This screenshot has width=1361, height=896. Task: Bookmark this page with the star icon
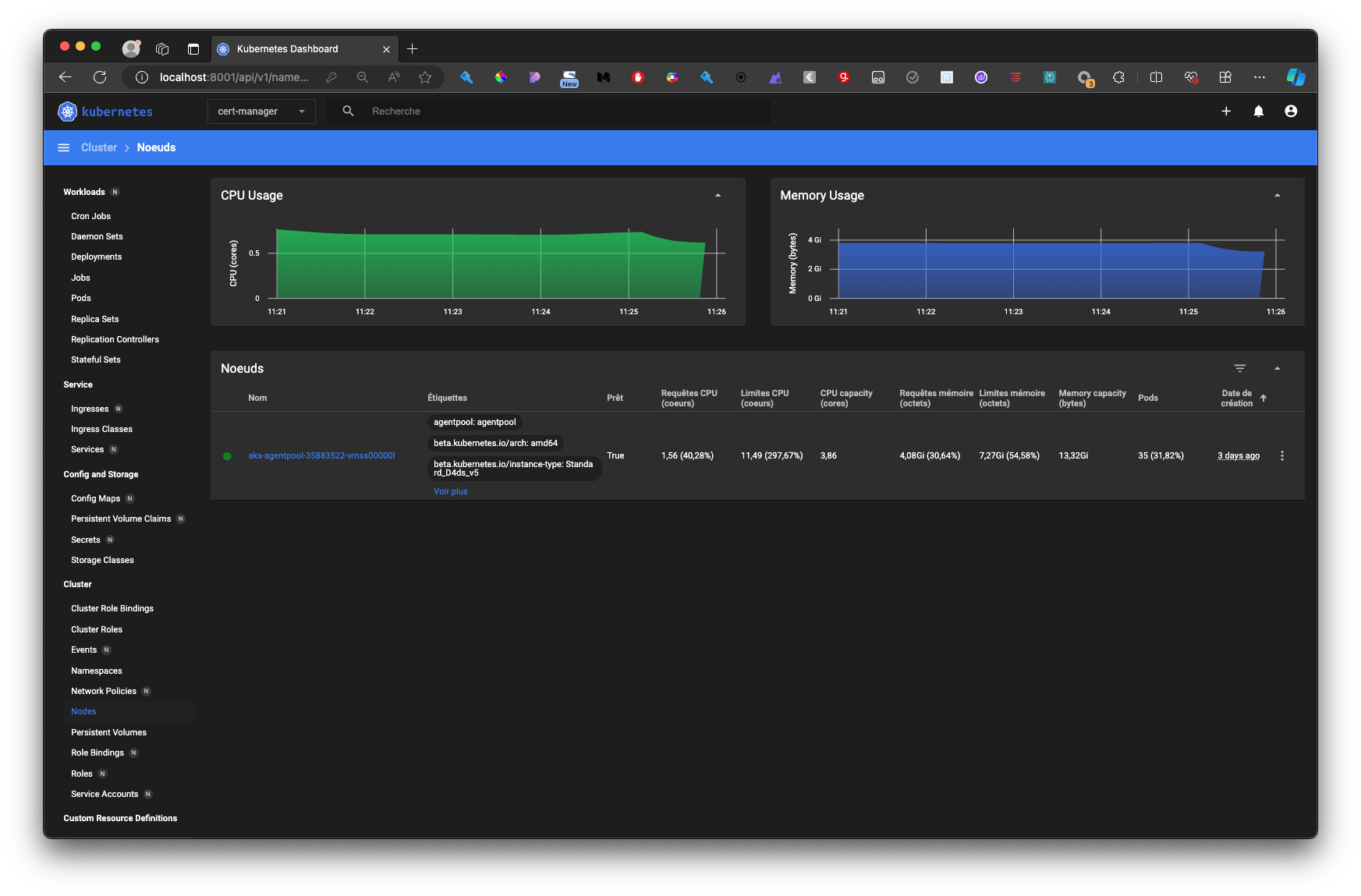coord(425,77)
